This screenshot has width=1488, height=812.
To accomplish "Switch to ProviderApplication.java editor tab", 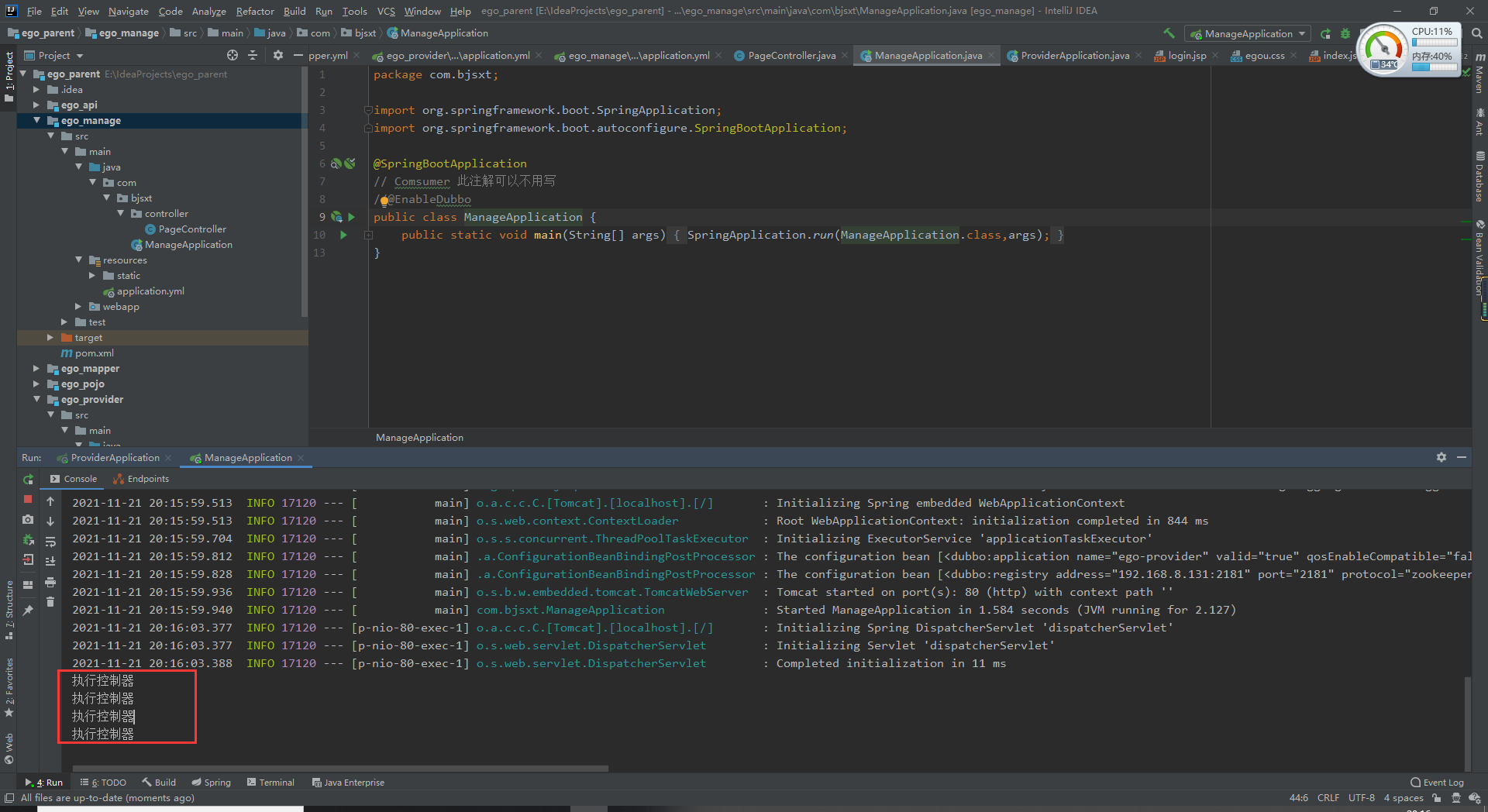I will pyautogui.click(x=1074, y=55).
